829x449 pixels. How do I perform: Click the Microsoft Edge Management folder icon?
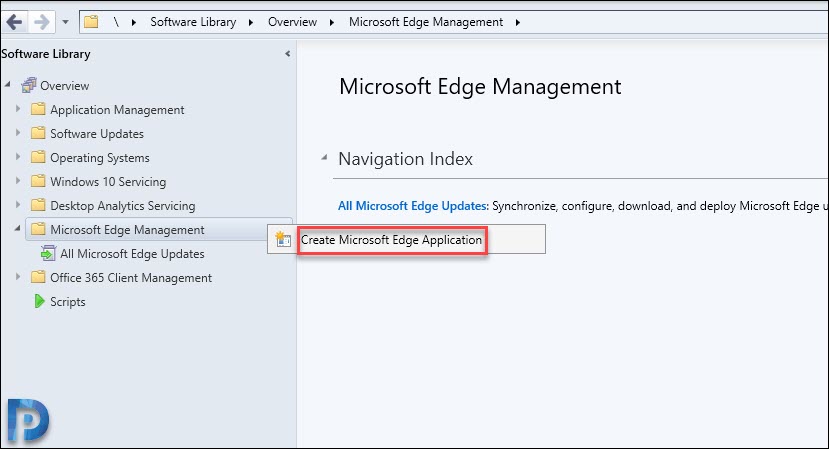(x=38, y=229)
